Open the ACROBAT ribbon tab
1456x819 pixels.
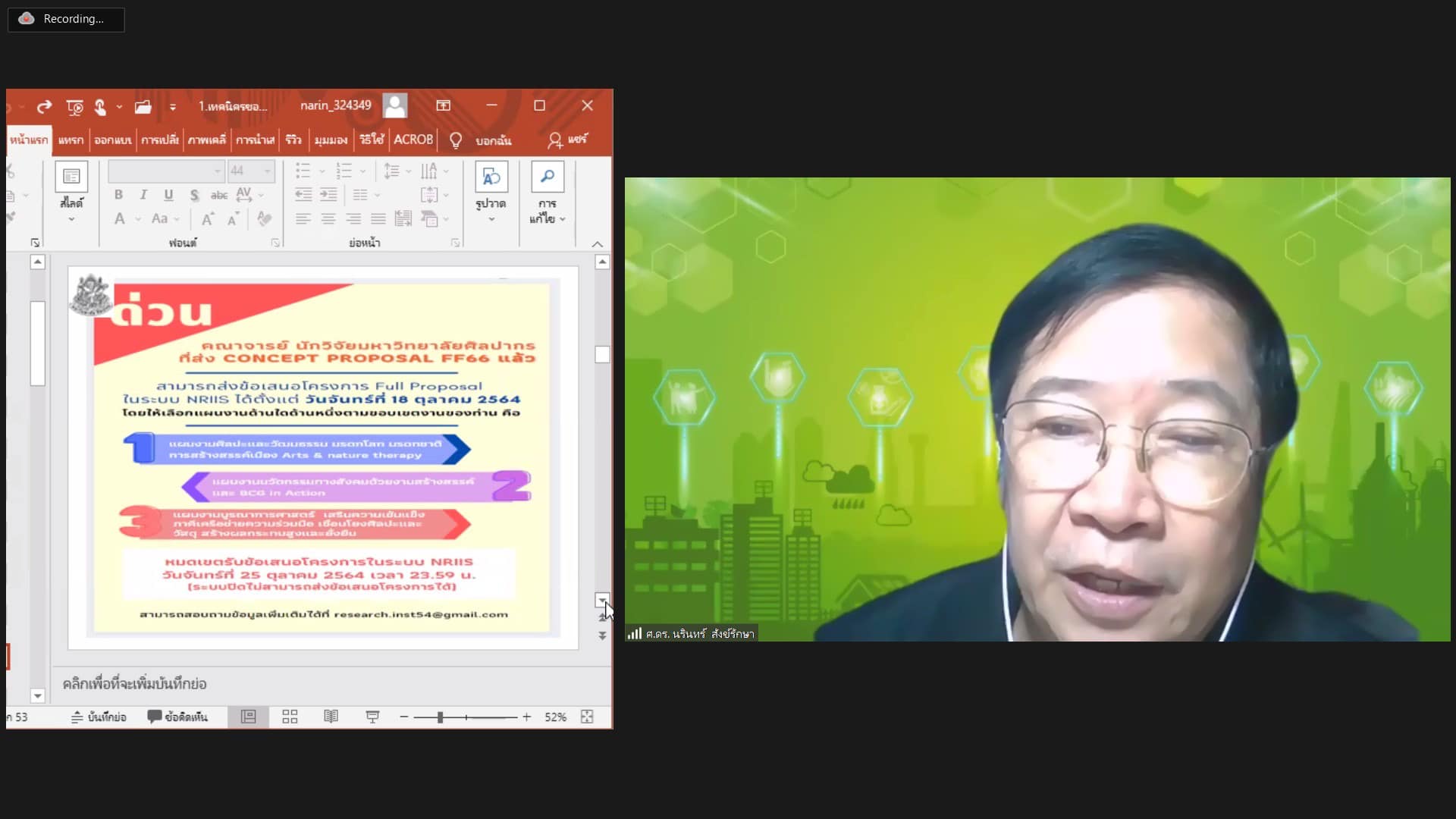pyautogui.click(x=413, y=140)
